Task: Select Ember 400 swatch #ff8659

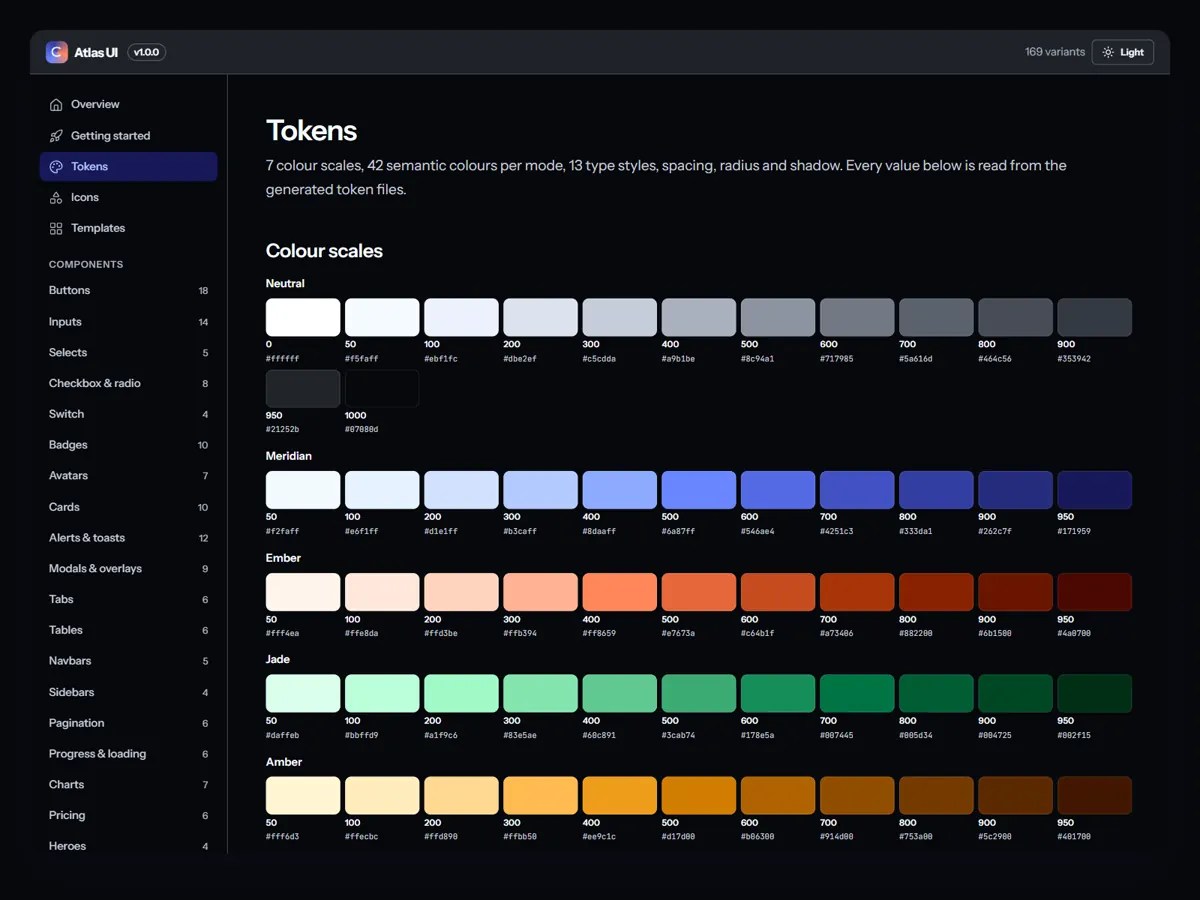Action: coord(620,592)
